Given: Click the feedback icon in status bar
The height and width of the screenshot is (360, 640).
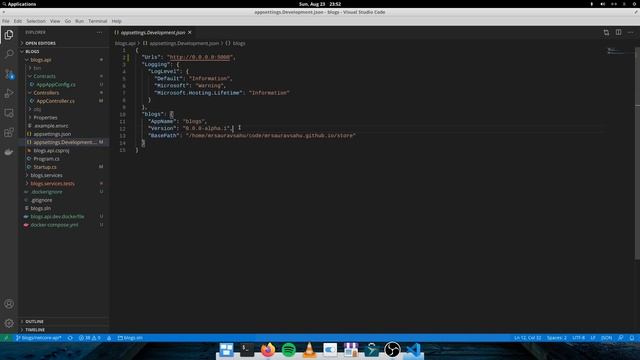Looking at the screenshot, I should tap(620, 338).
